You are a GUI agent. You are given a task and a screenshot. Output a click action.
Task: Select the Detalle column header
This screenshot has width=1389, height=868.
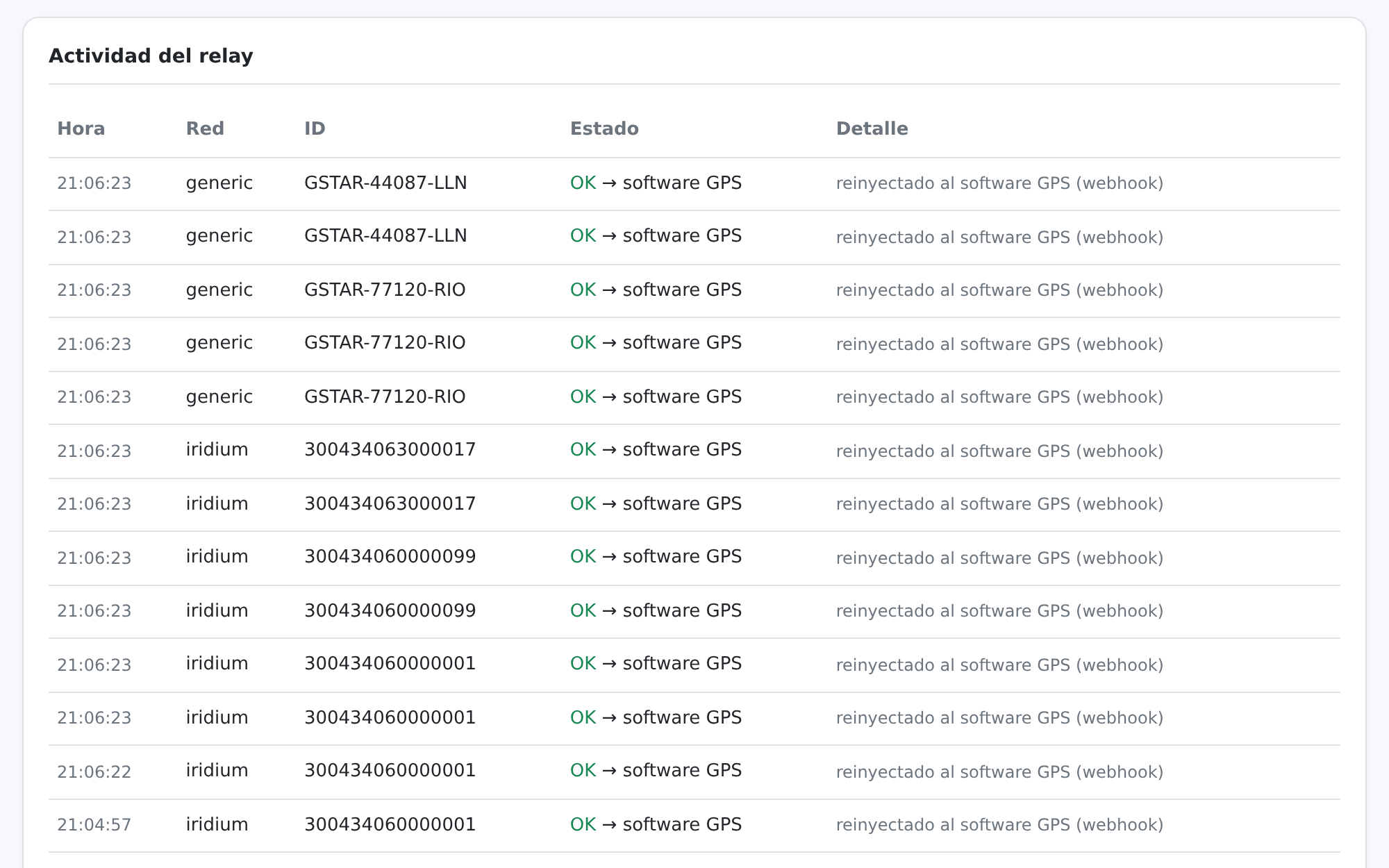(872, 128)
